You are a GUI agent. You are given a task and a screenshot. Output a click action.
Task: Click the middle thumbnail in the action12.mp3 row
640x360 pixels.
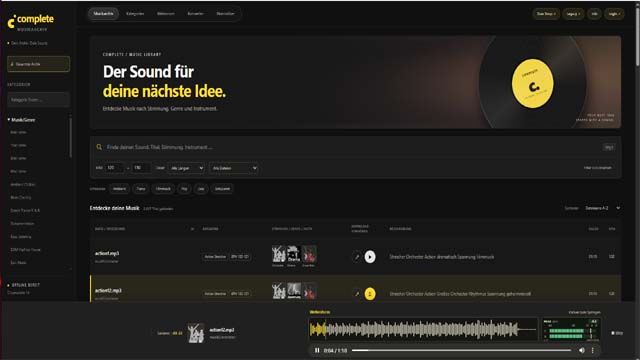coord(293,291)
